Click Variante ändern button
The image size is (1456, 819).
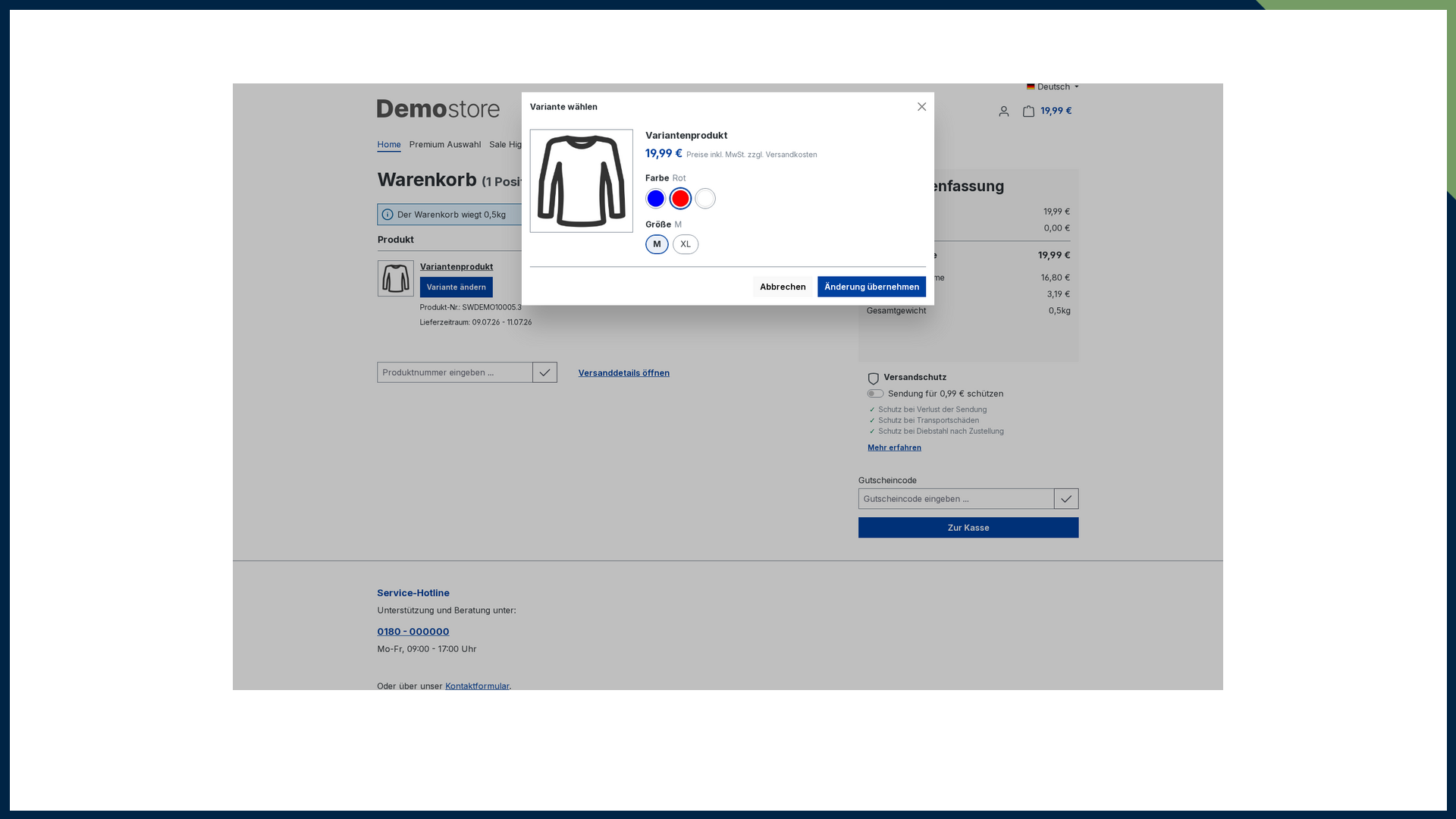coord(456,287)
